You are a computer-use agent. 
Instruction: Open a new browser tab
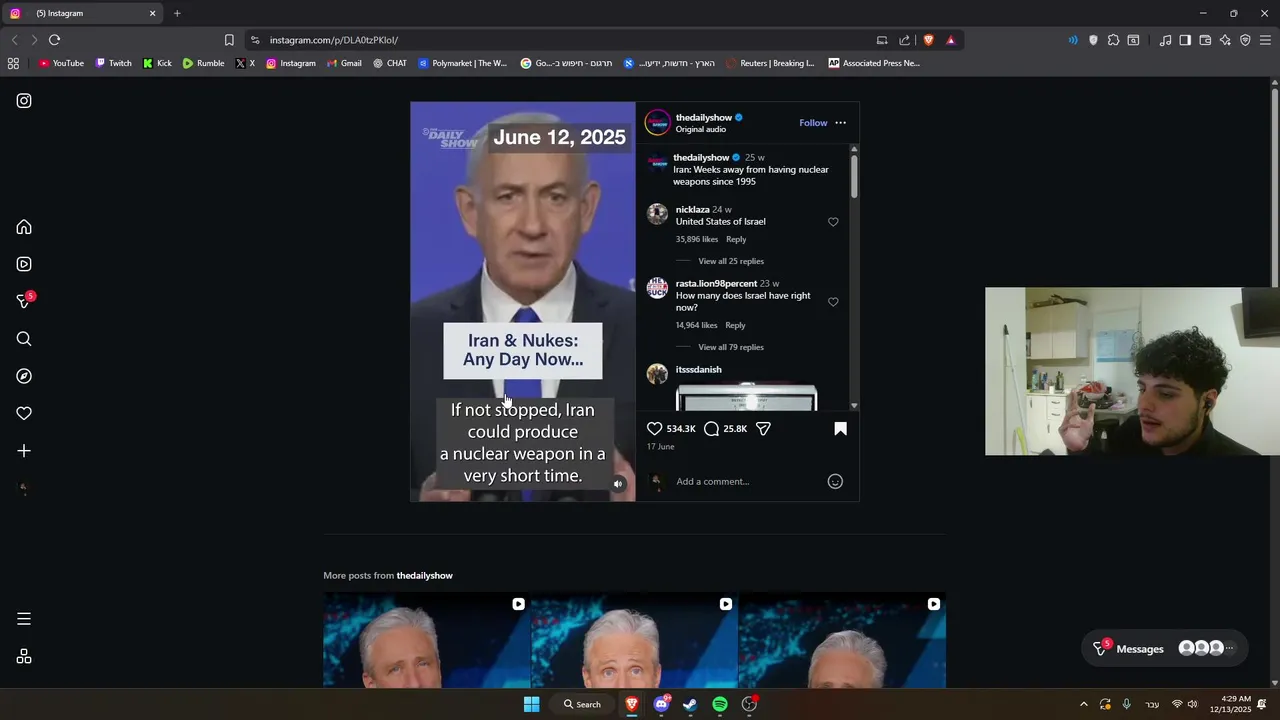(177, 13)
